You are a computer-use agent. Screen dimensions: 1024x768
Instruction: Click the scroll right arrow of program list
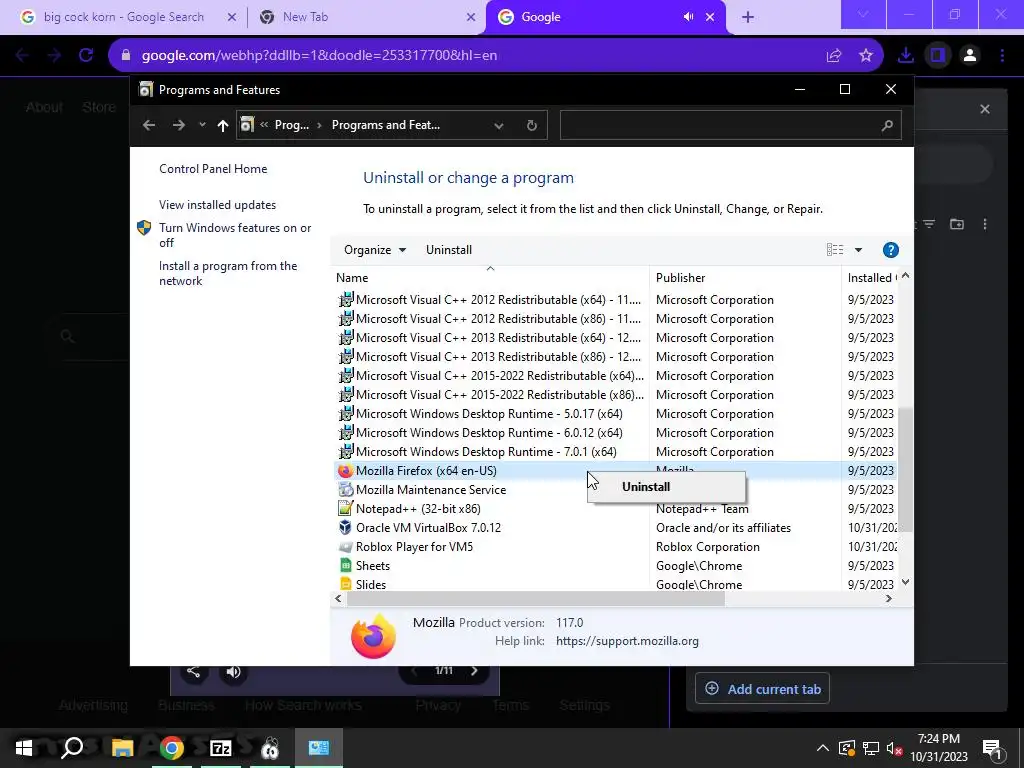tap(888, 599)
